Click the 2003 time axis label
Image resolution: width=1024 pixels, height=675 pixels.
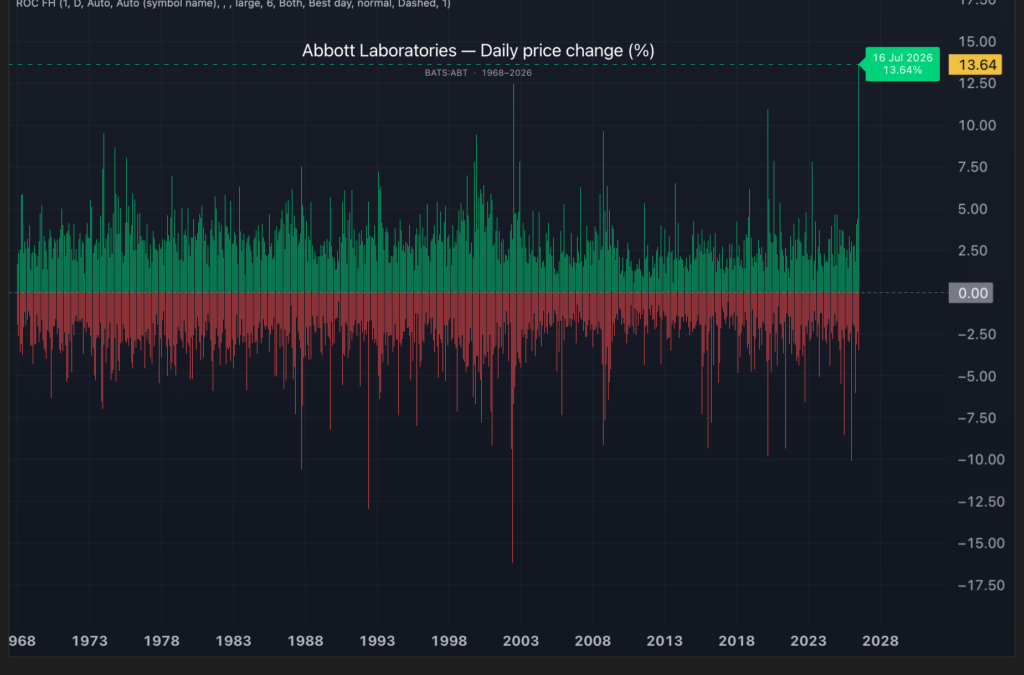click(520, 641)
